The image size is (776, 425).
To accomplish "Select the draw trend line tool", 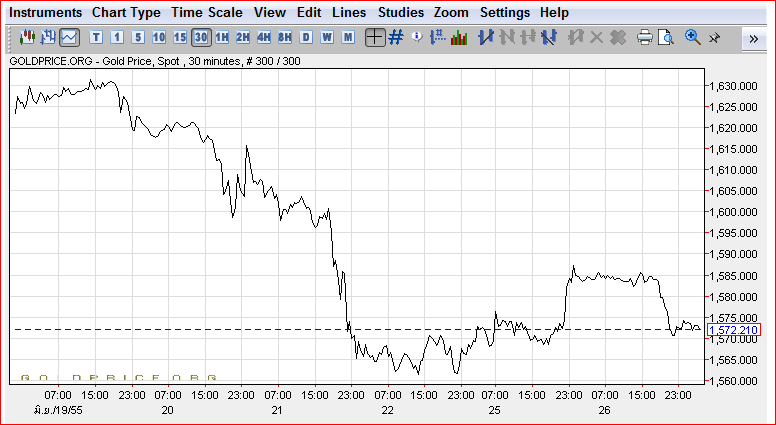I will click(486, 37).
